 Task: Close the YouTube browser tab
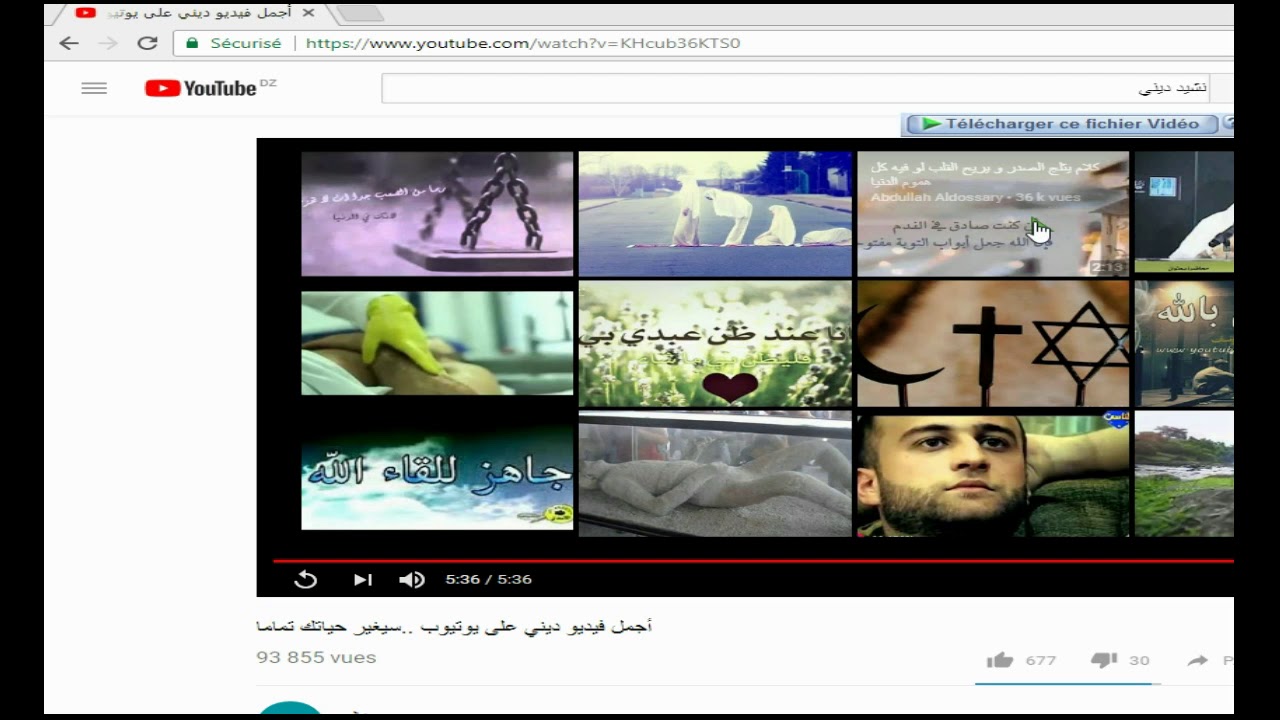tap(308, 13)
